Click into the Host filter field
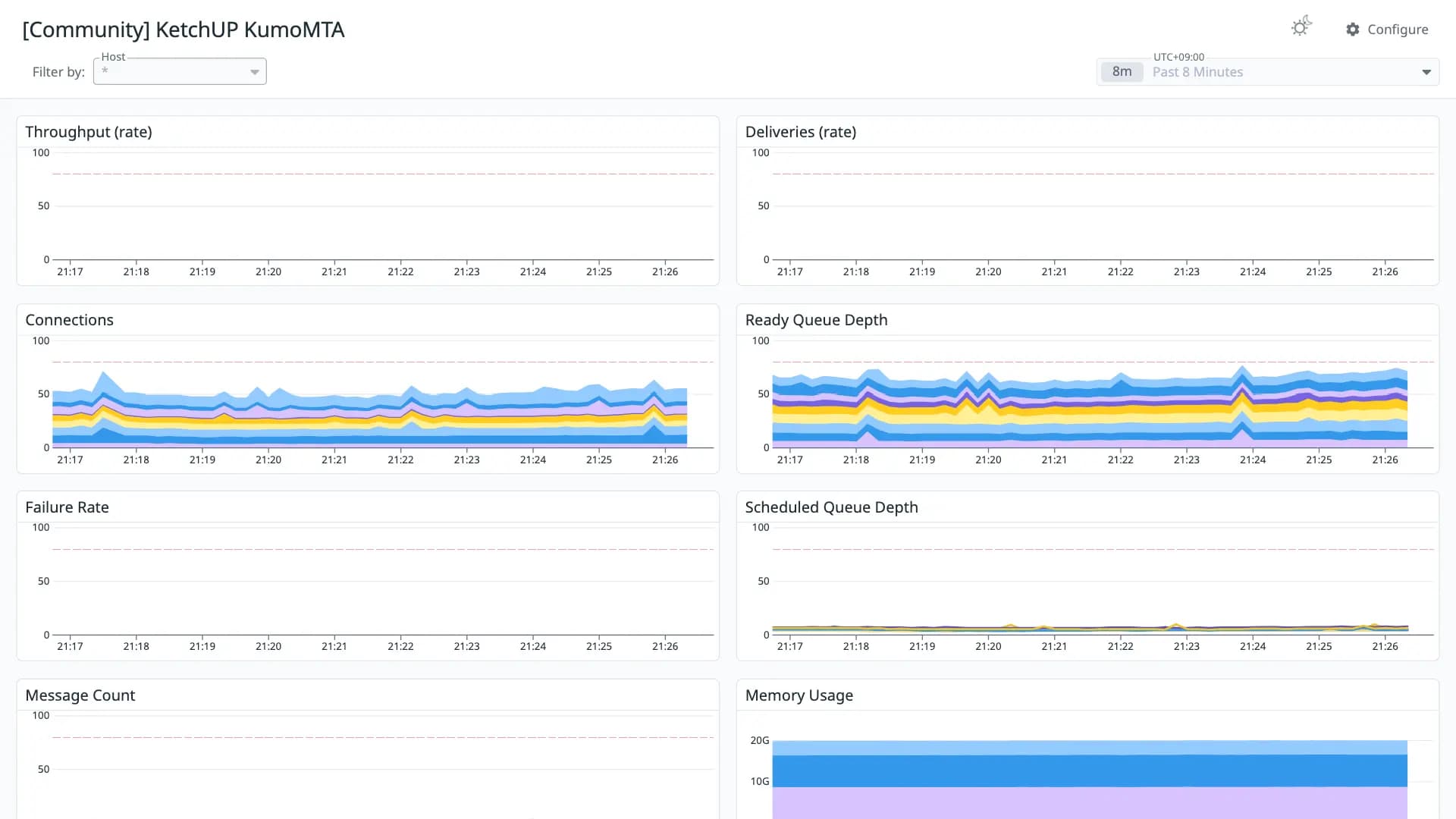This screenshot has width=1456, height=819. click(180, 71)
